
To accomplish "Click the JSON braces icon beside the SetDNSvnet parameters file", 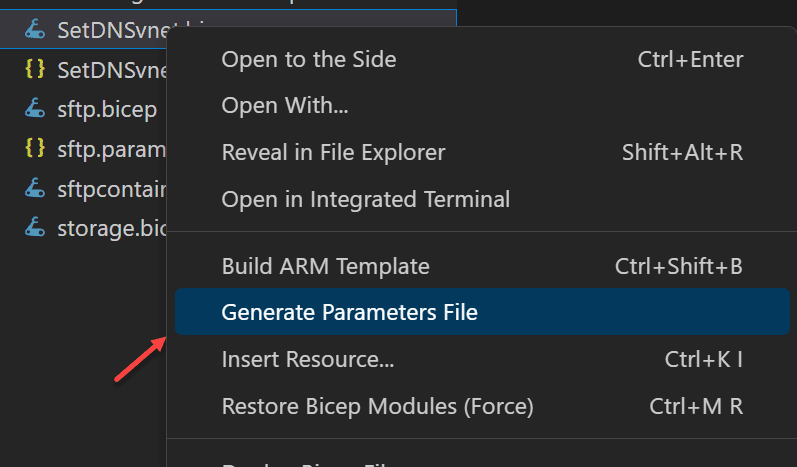I will 35,69.
